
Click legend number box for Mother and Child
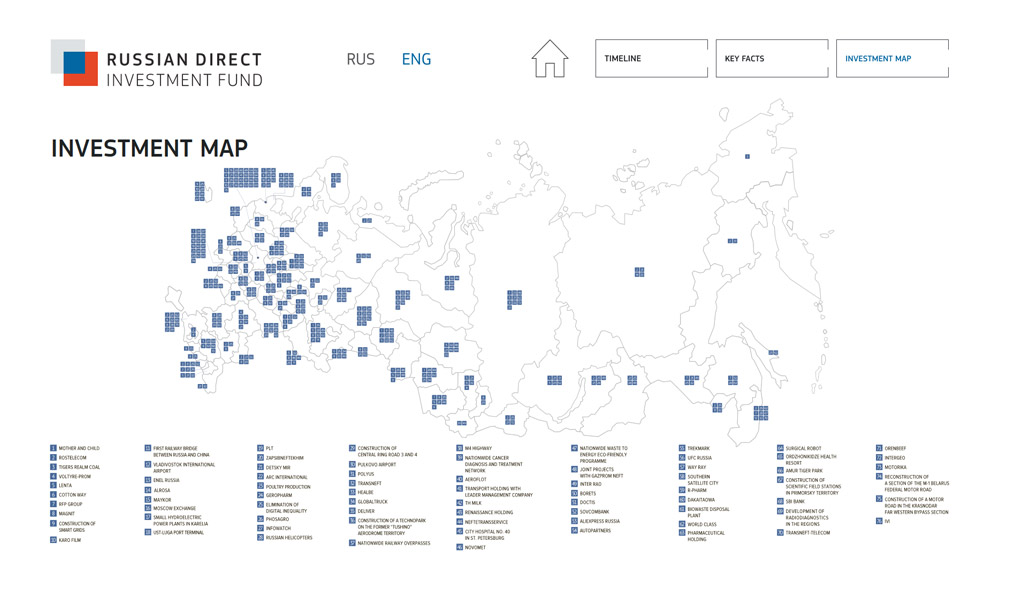[x=53, y=448]
